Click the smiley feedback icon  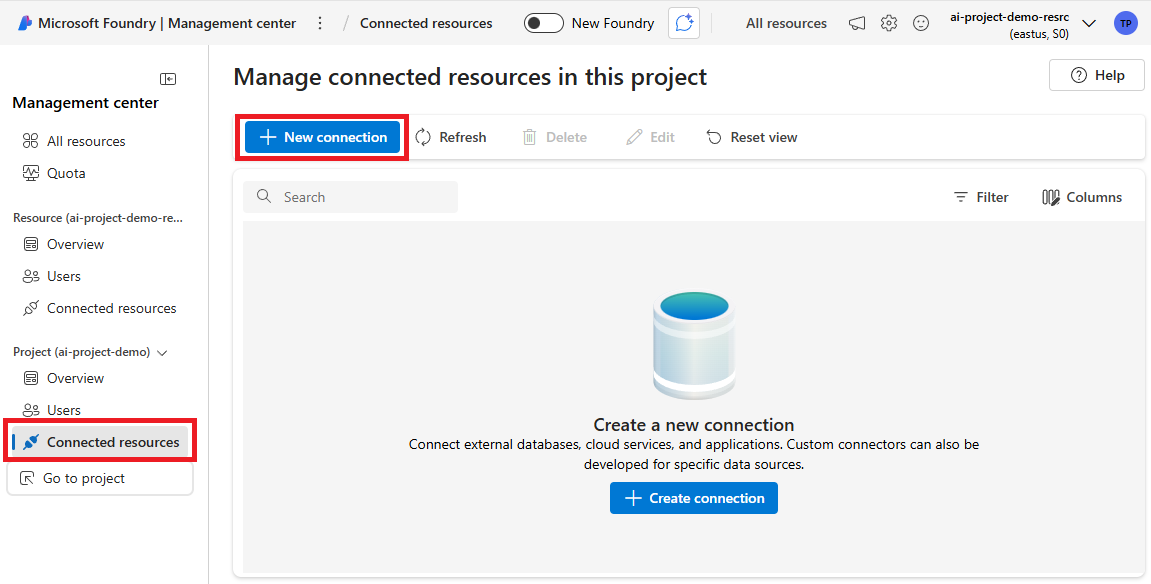[921, 23]
